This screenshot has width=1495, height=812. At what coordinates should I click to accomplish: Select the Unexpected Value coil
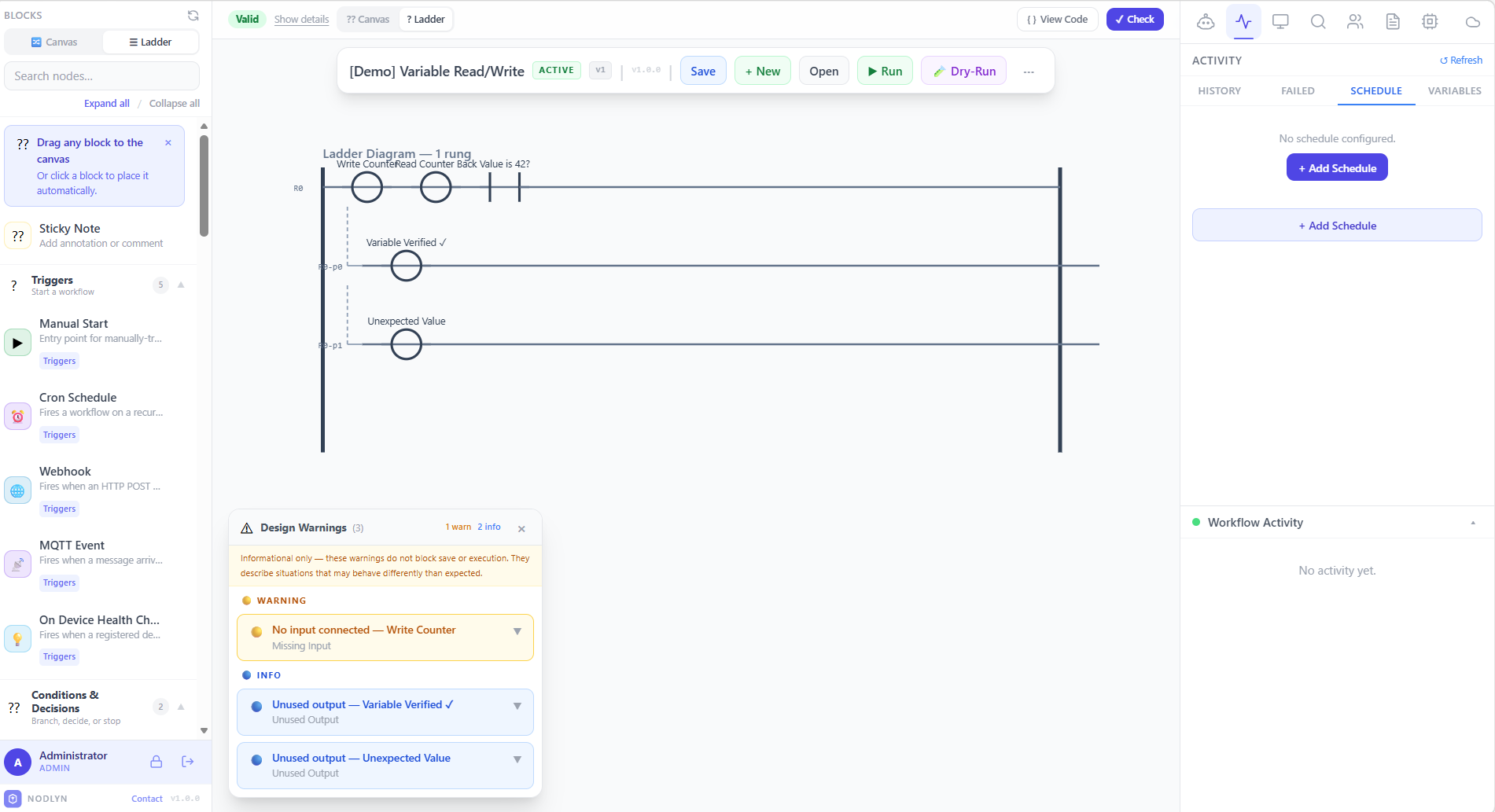point(407,344)
